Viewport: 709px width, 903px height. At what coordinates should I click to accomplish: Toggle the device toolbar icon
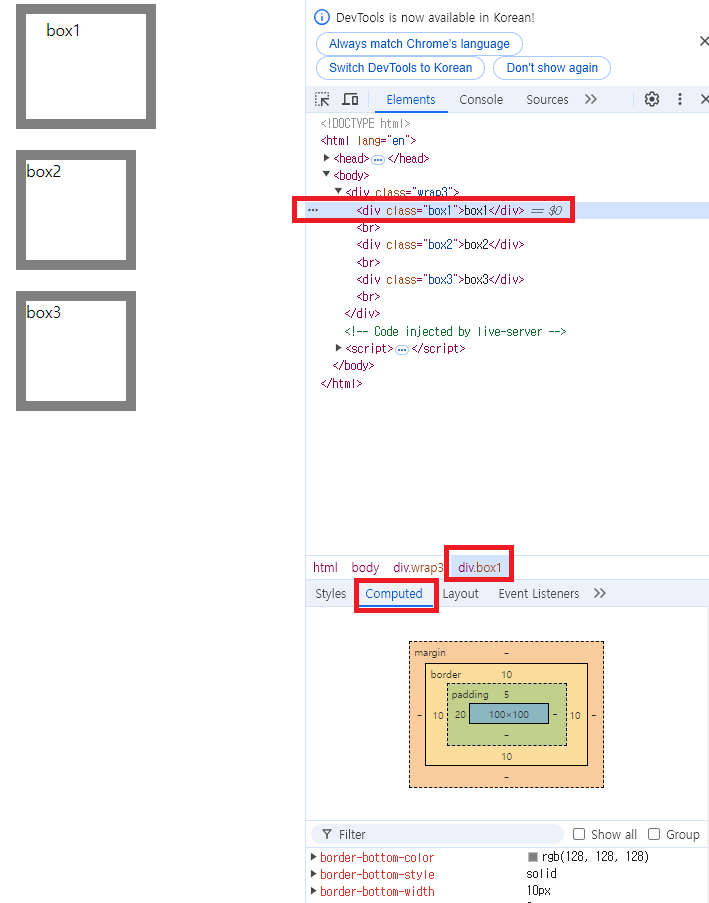pos(350,99)
